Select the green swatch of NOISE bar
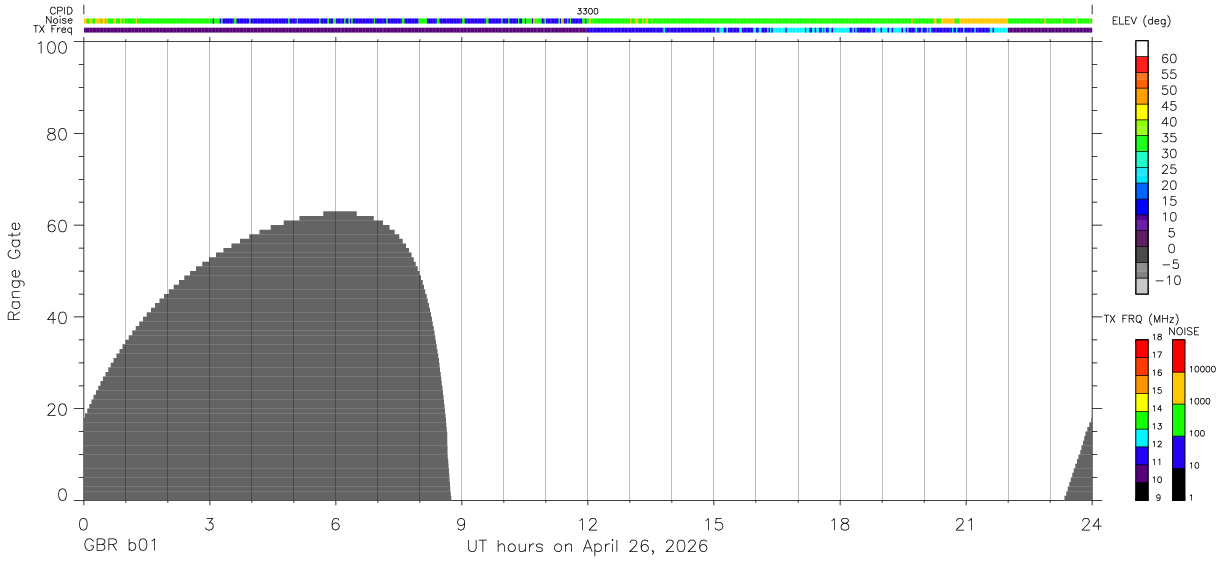Viewport: 1228px width, 567px height. coord(1178,420)
